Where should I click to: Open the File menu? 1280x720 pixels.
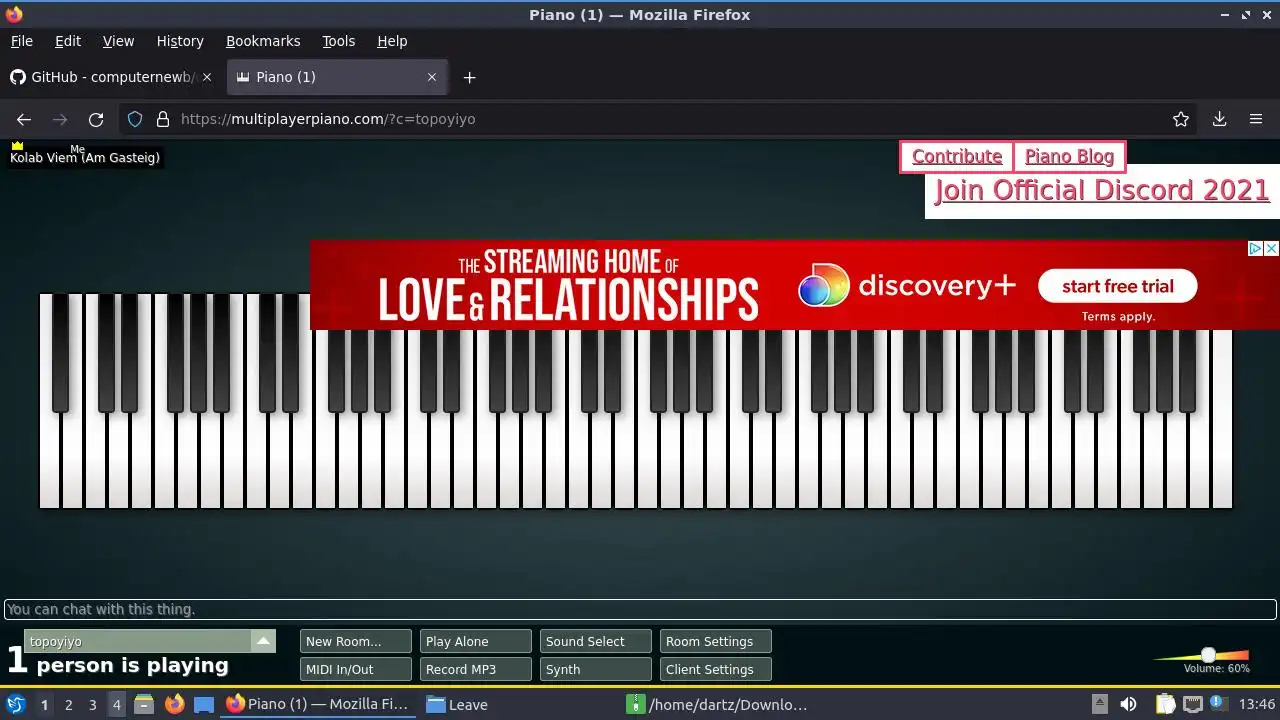coord(21,41)
